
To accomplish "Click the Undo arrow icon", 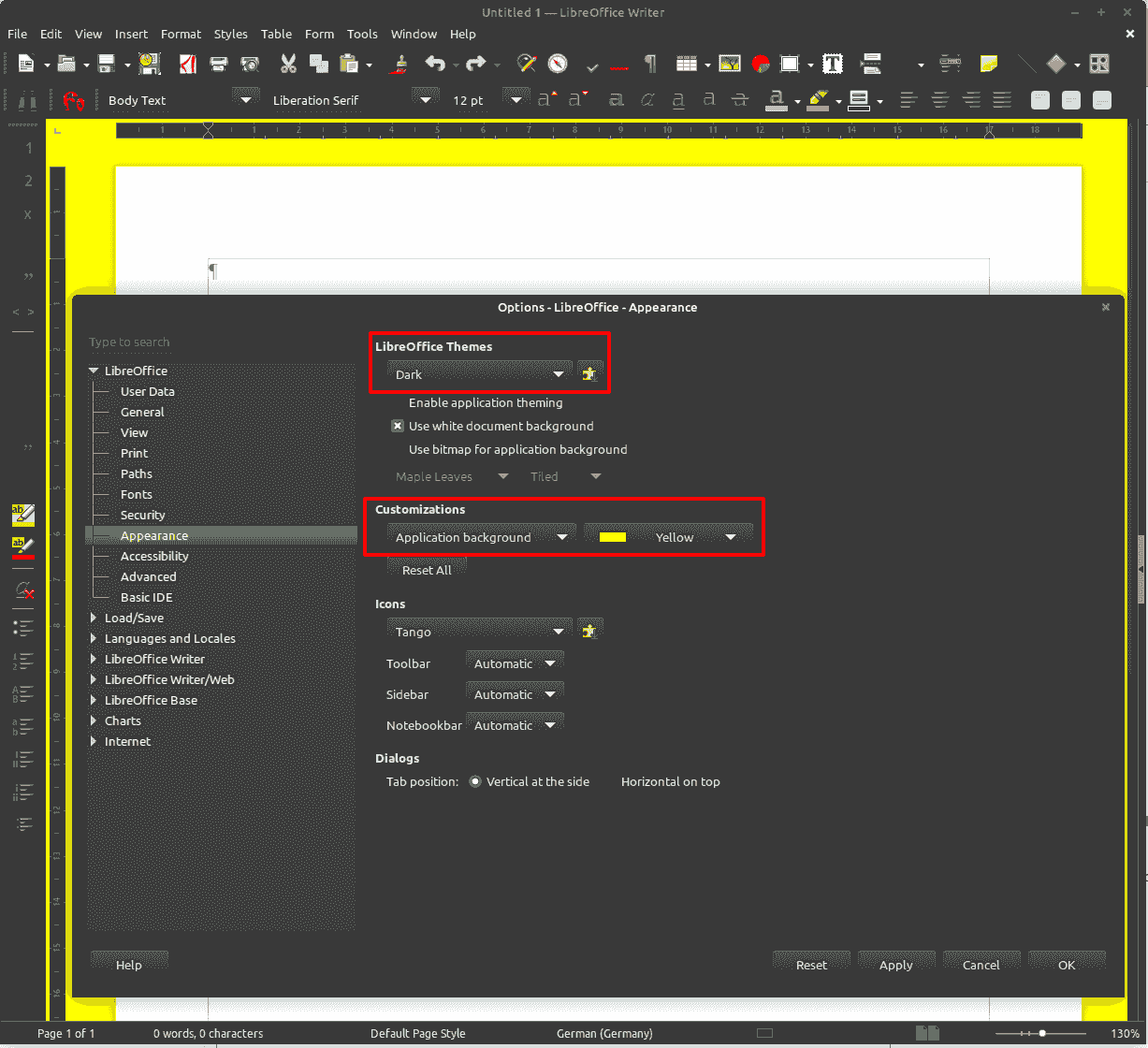I will coord(435,64).
